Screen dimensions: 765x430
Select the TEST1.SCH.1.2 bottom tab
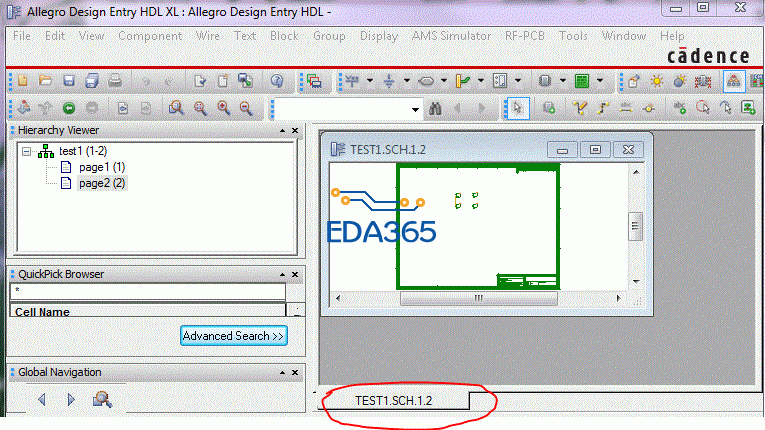(x=394, y=401)
